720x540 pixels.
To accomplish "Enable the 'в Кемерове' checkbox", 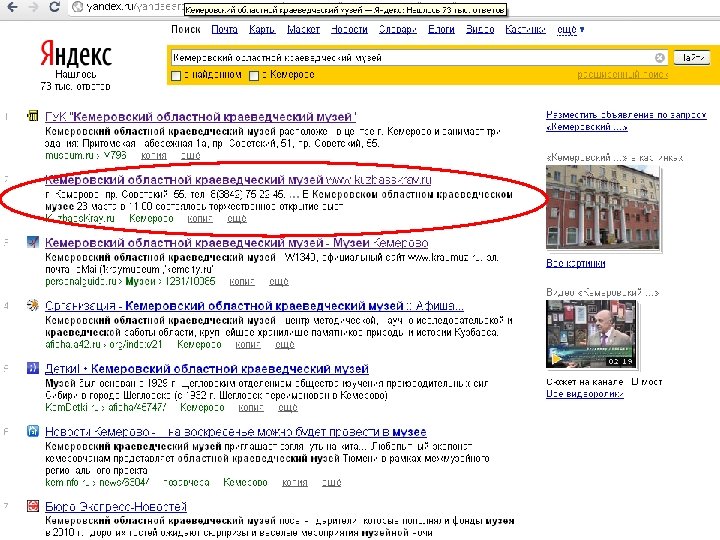I will pos(254,76).
